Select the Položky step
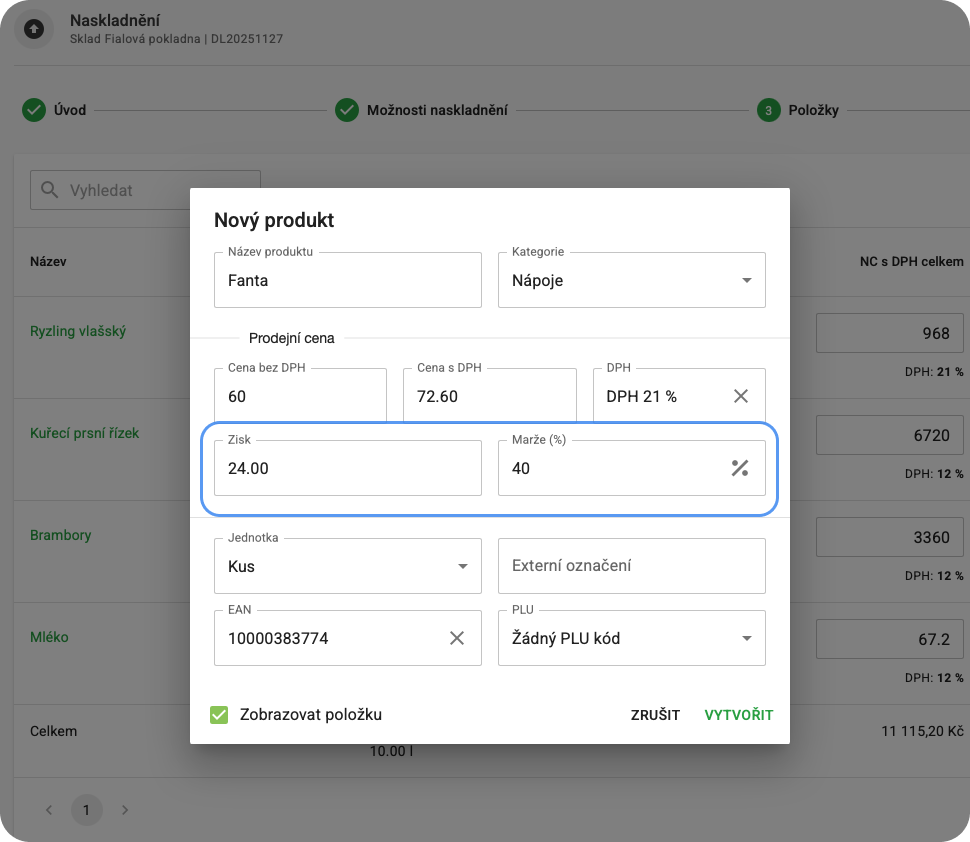The width and height of the screenshot is (970, 842). pyautogui.click(x=812, y=110)
